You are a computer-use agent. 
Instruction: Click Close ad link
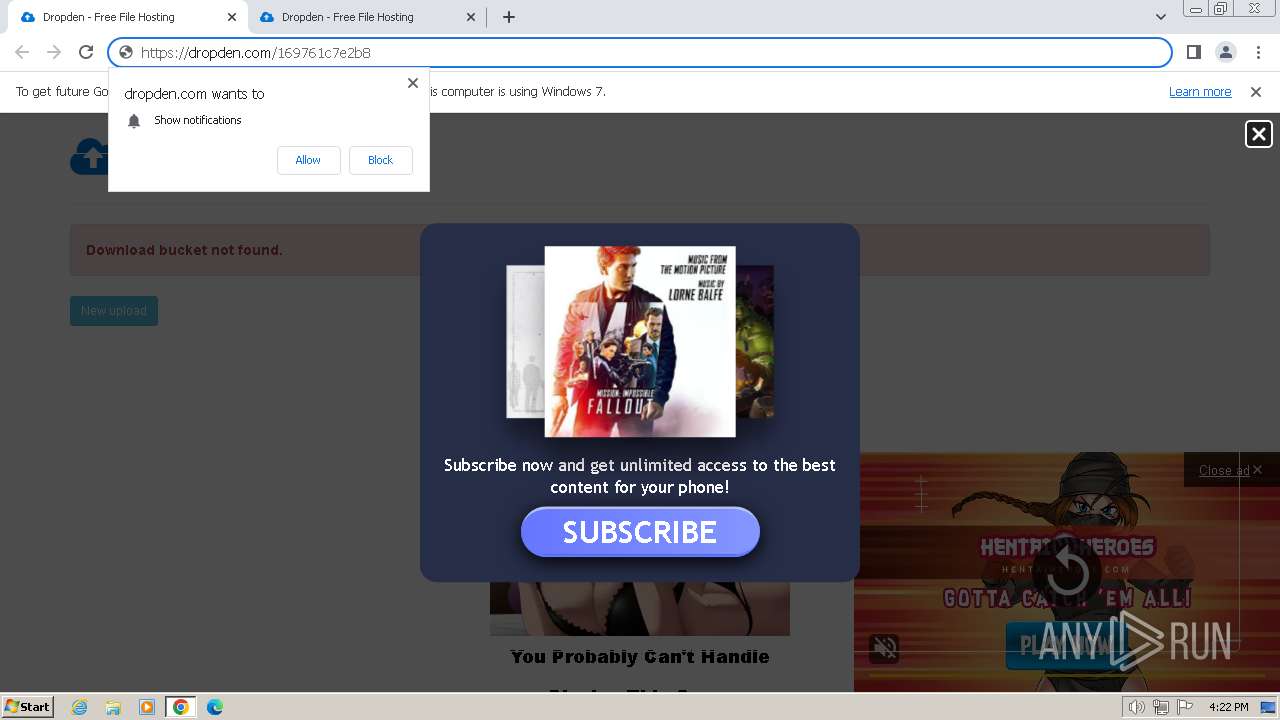click(x=1224, y=470)
